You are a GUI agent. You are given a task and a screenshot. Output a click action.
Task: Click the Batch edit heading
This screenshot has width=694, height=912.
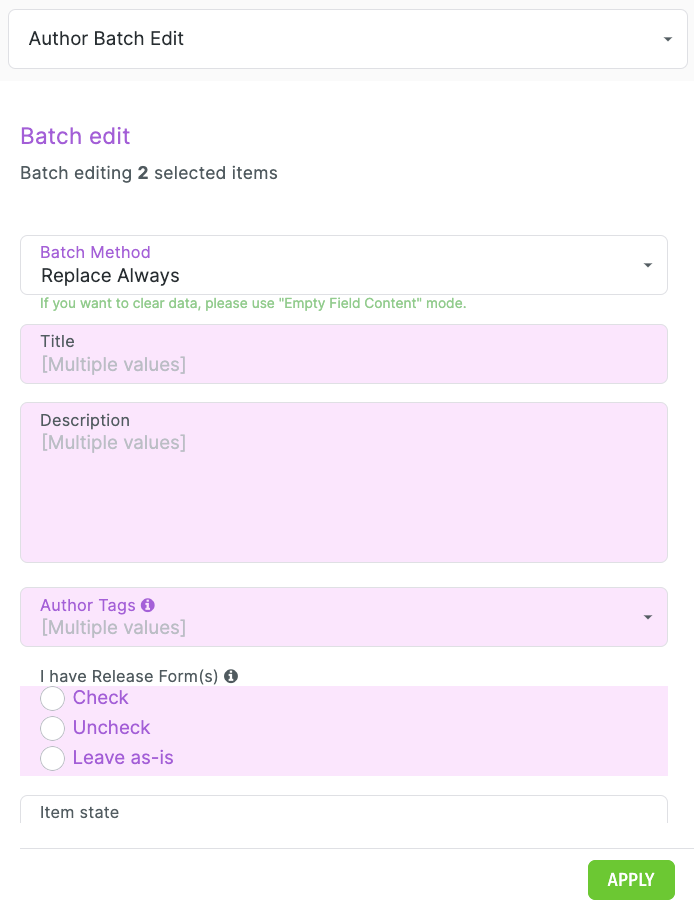pos(75,136)
